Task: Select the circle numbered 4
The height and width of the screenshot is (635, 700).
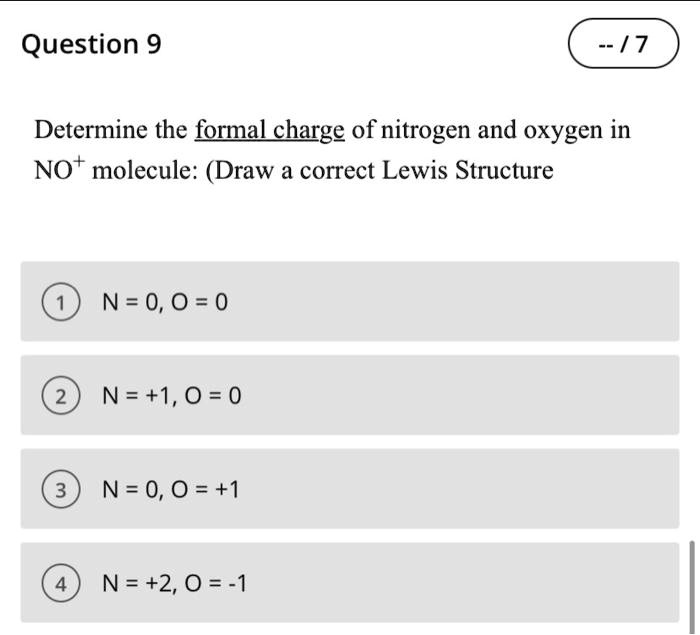Action: click(62, 584)
